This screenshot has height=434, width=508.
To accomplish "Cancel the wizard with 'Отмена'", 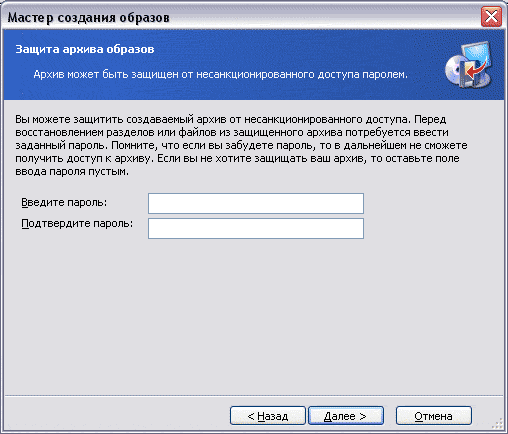I will pos(434,415).
